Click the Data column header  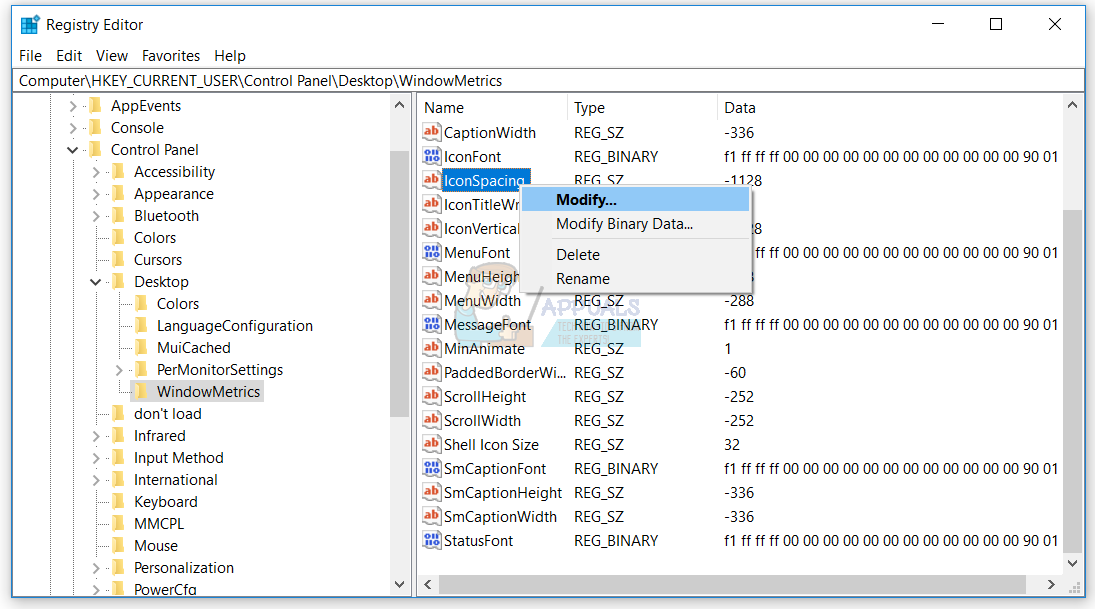coord(740,108)
